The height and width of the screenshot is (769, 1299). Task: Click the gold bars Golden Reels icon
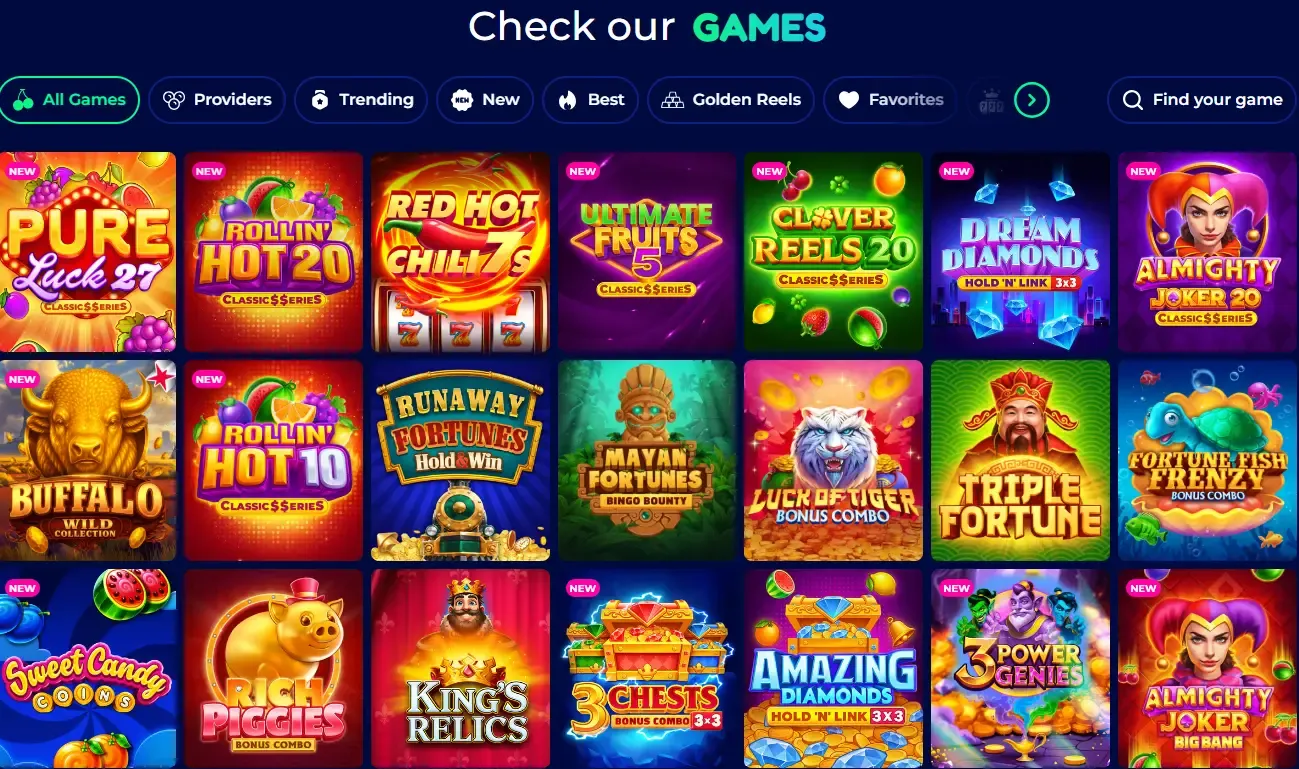point(673,100)
